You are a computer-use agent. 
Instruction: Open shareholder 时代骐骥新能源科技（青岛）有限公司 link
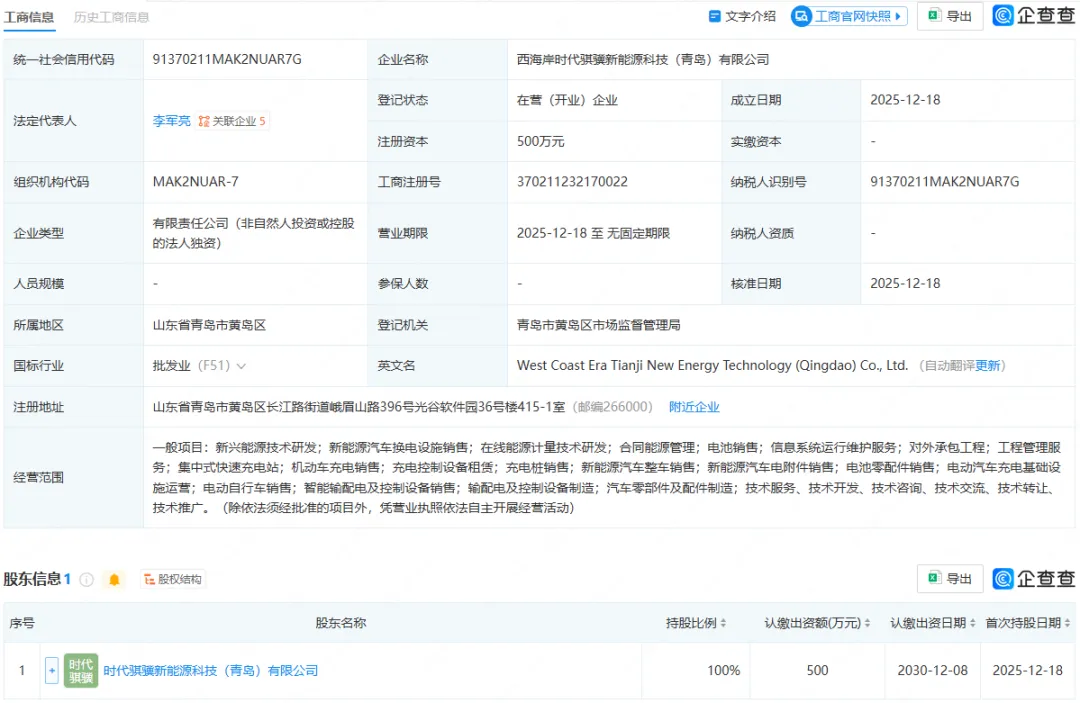pyautogui.click(x=210, y=670)
